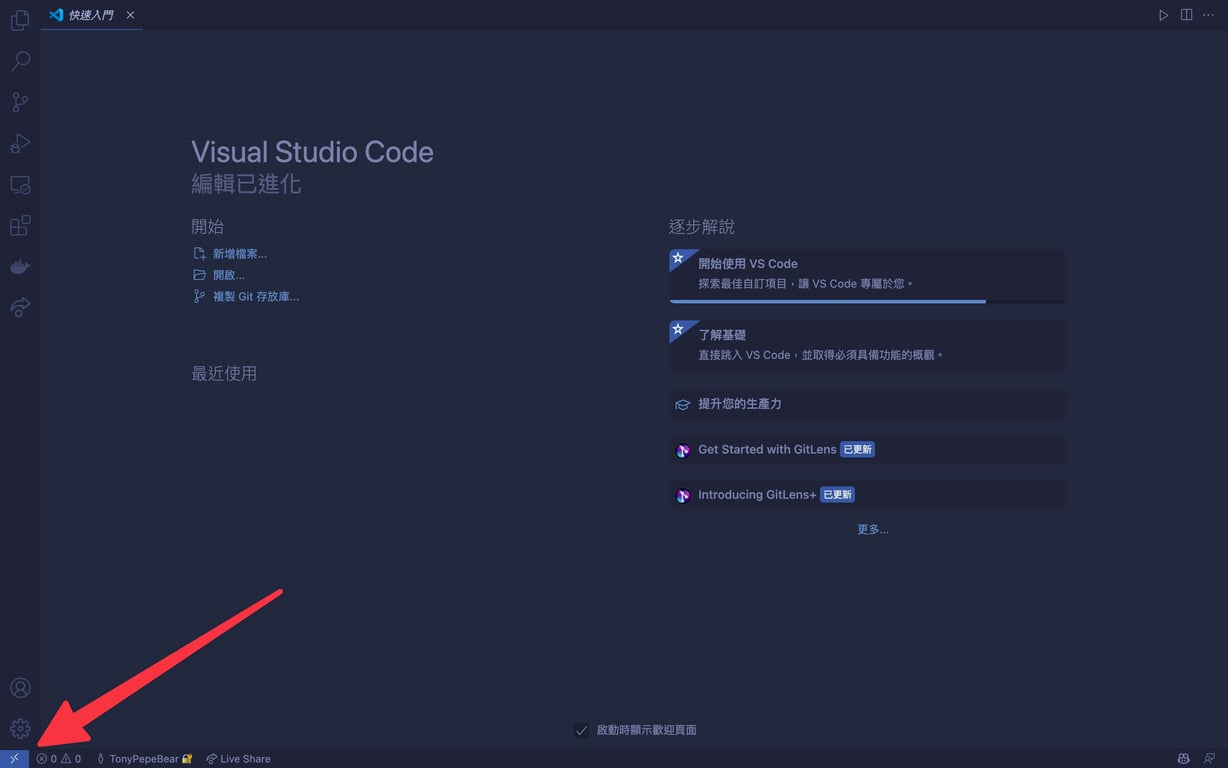Toggle the 啟動時顯示歡迎頁面 checkbox
This screenshot has width=1228, height=768.
pyautogui.click(x=582, y=730)
